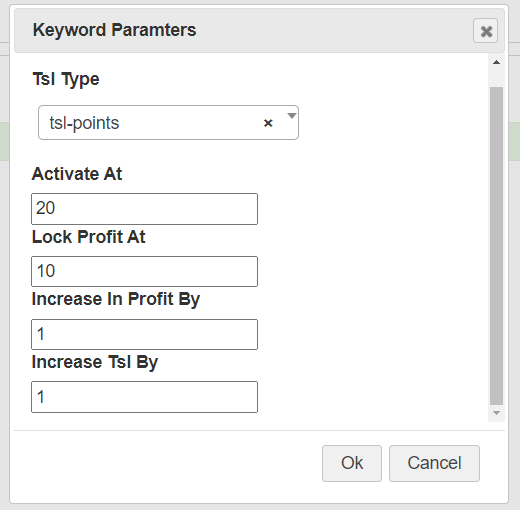Click the scrollbar track above the thumb
The image size is (520, 510).
[496, 77]
